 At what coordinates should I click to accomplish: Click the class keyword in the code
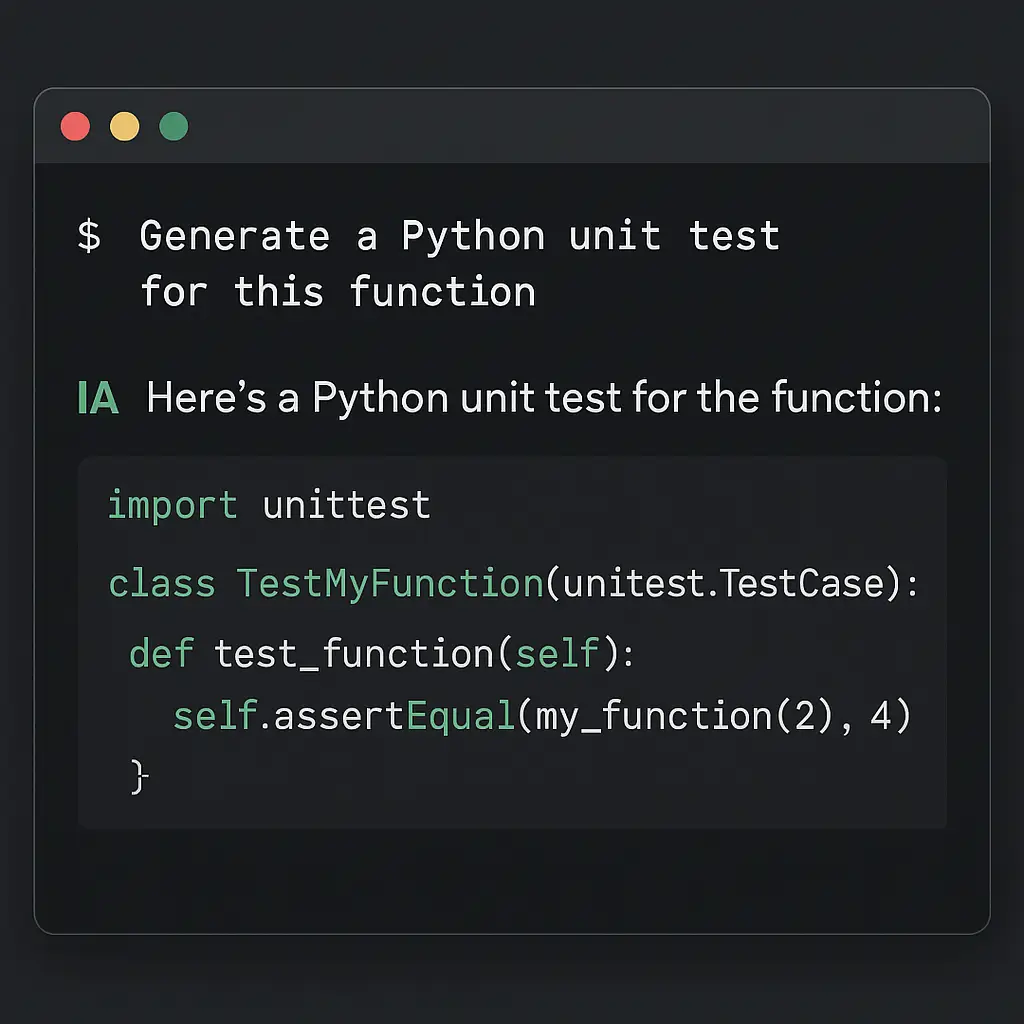click(161, 583)
